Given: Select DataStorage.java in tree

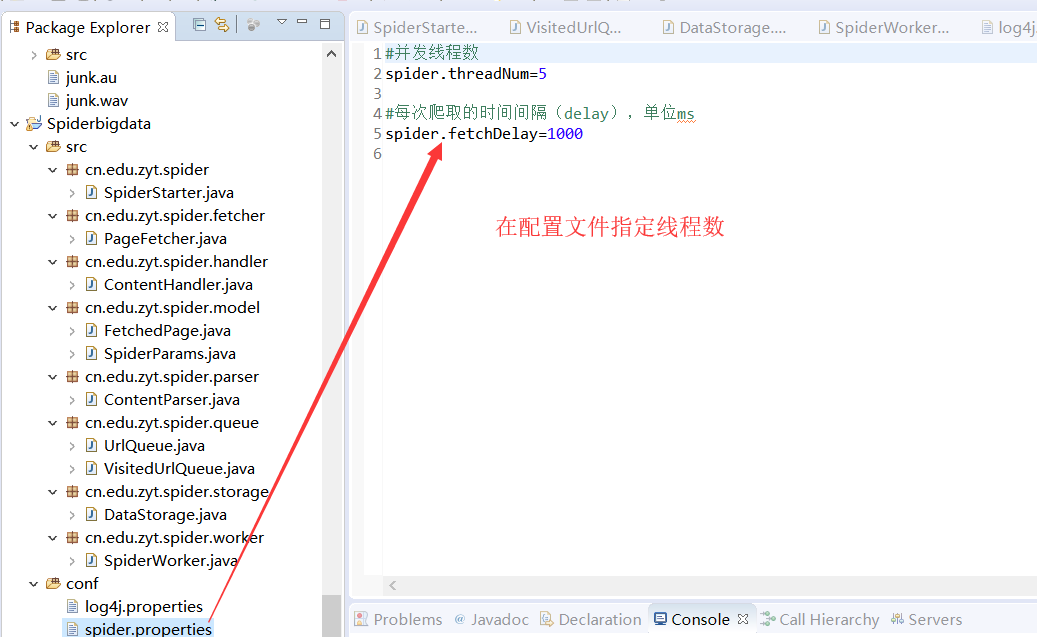Looking at the screenshot, I should [x=165, y=515].
